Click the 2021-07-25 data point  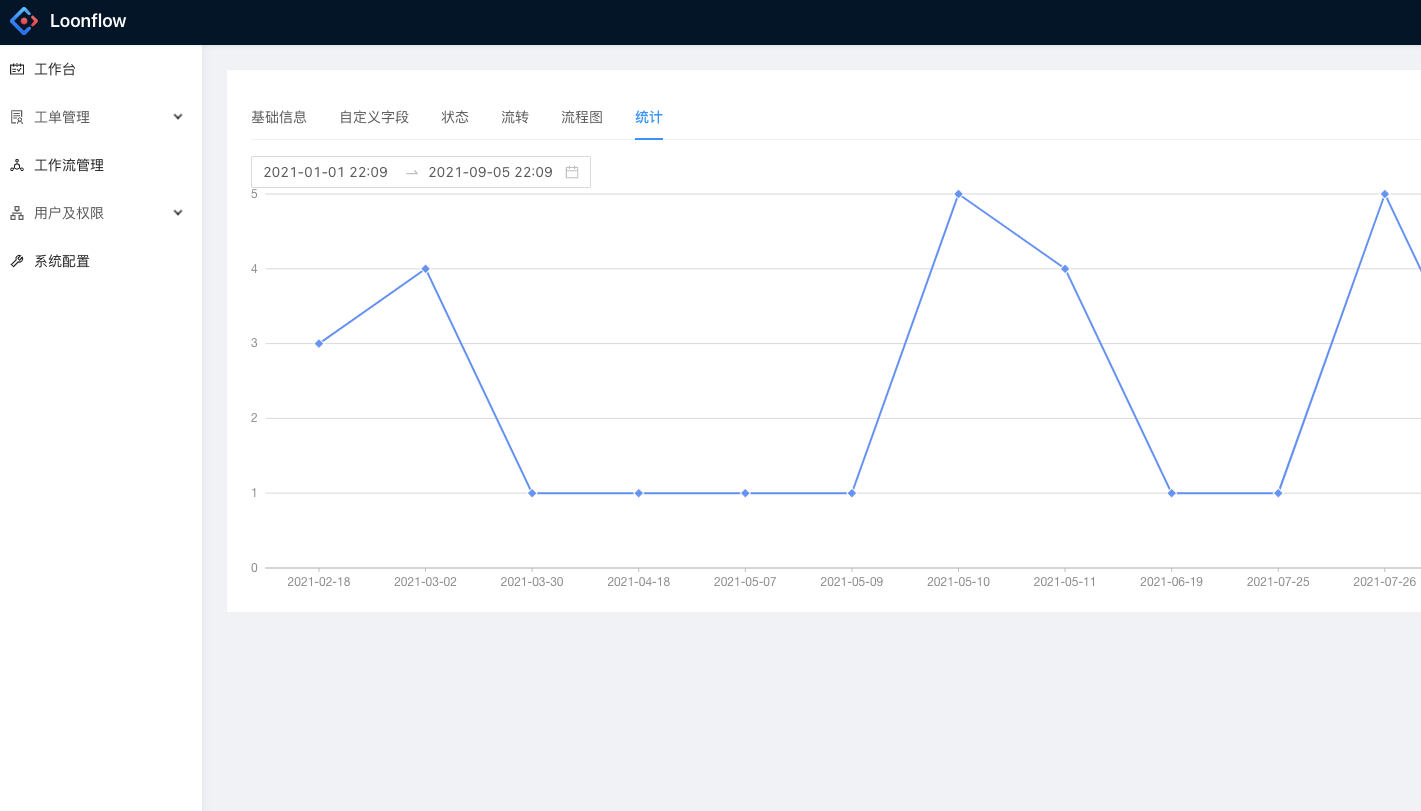[1278, 493]
